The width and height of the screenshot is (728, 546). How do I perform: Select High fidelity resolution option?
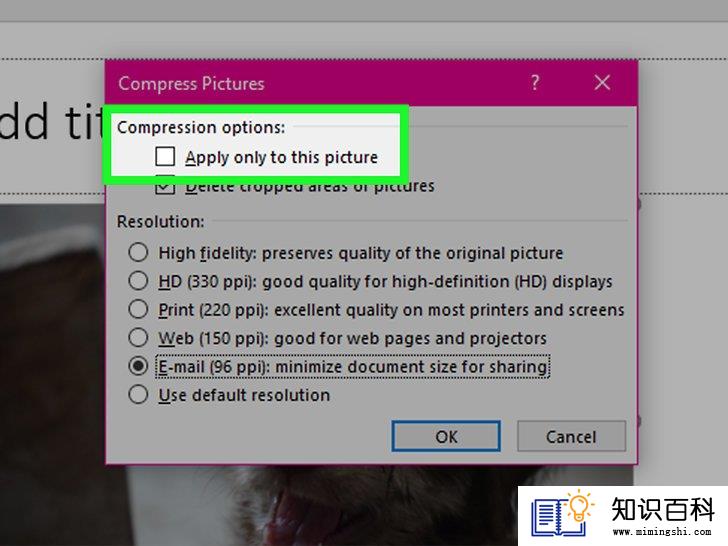coord(138,253)
